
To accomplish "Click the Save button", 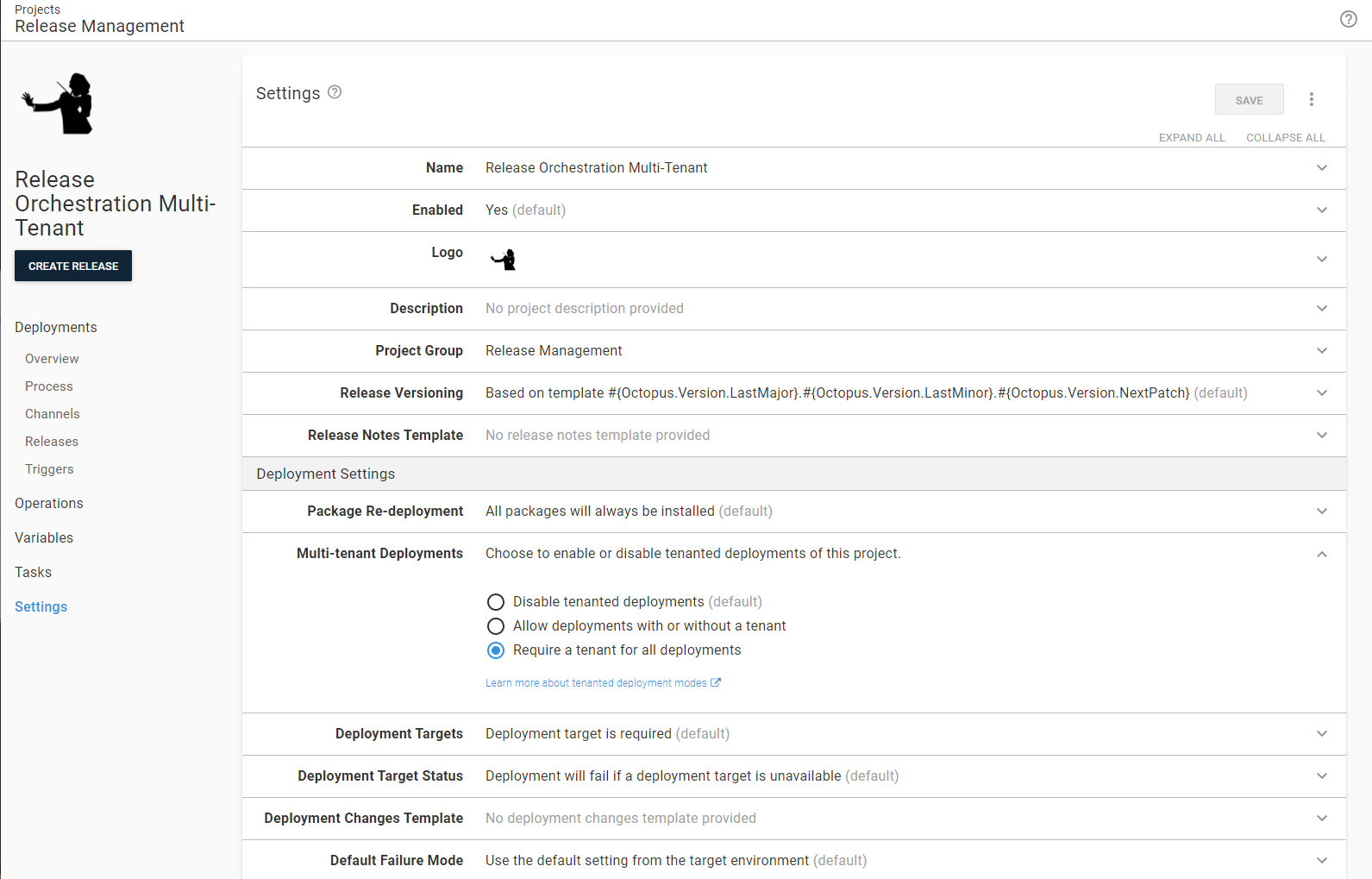I will (1249, 100).
